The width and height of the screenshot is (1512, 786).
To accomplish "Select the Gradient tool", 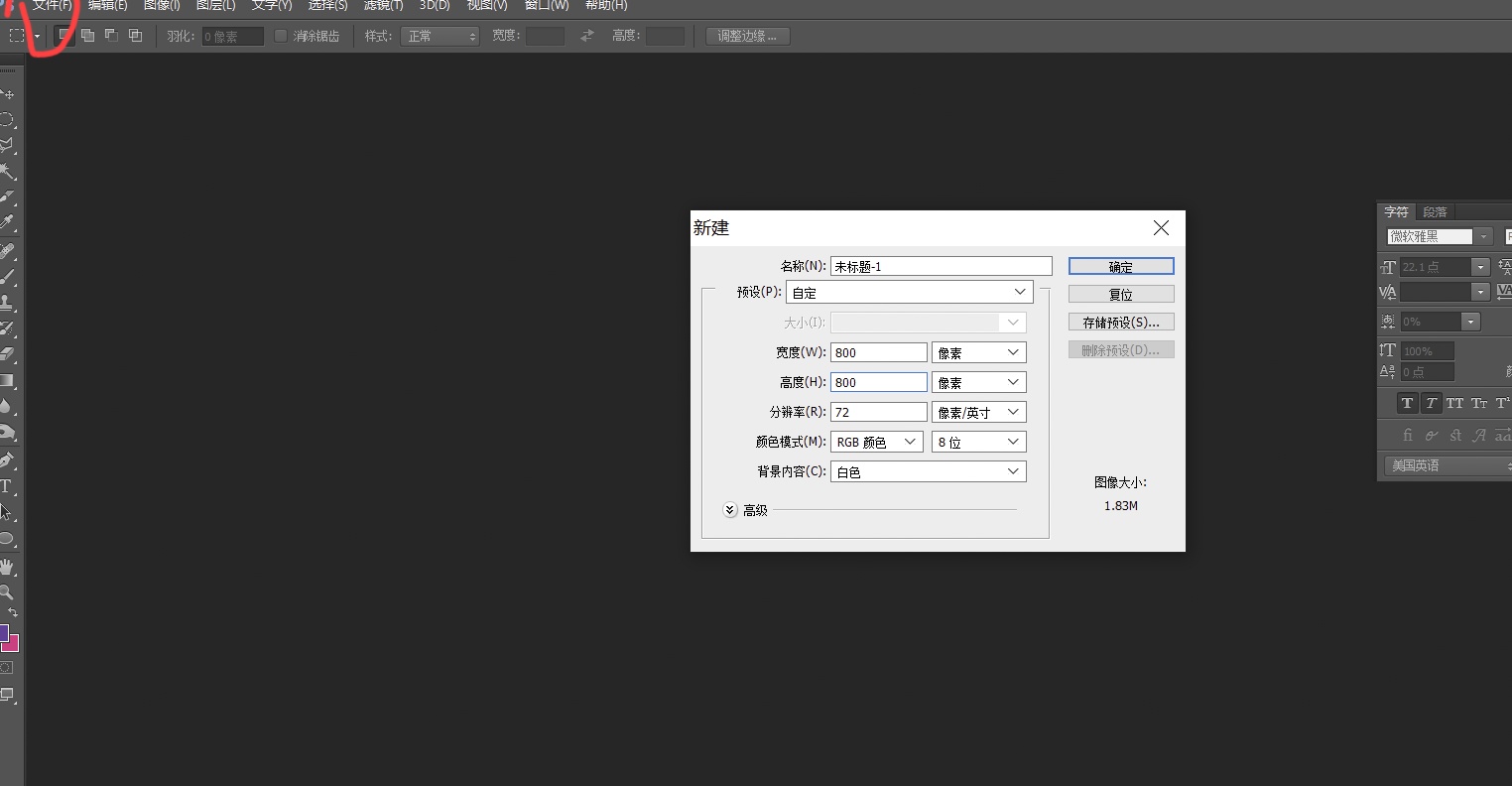I will point(7,380).
